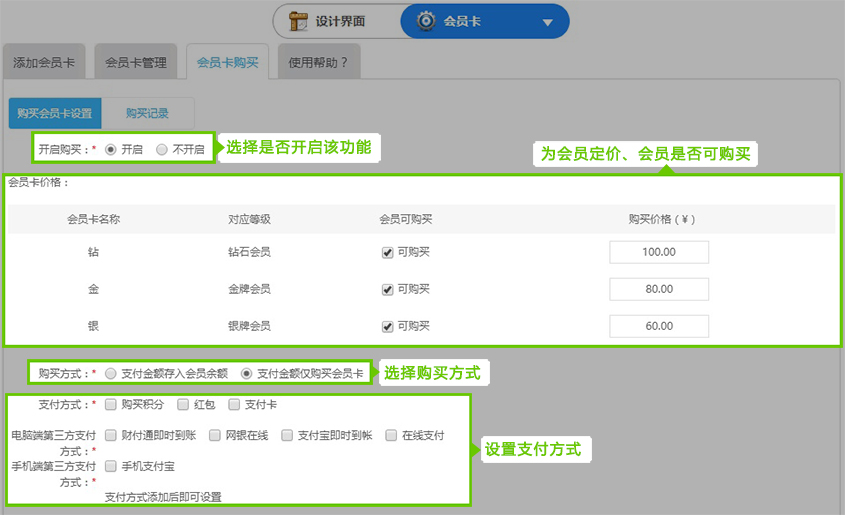This screenshot has height=515, width=845.
Task: Click the design interface icon
Action: tap(298, 21)
